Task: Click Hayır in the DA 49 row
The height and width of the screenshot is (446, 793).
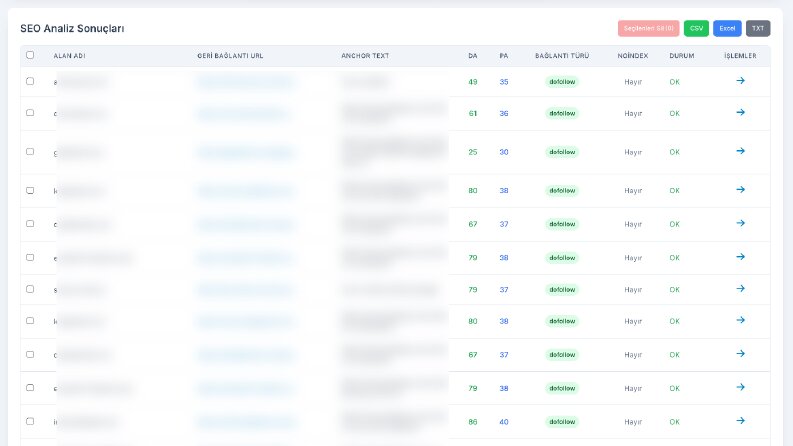Action: (633, 82)
